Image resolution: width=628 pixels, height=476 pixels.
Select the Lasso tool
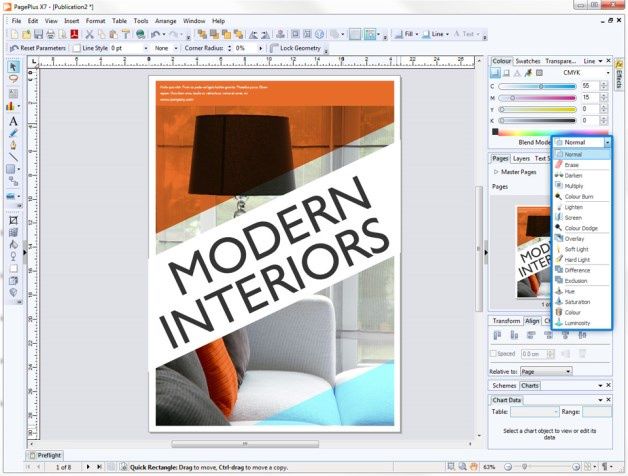pyautogui.click(x=13, y=79)
